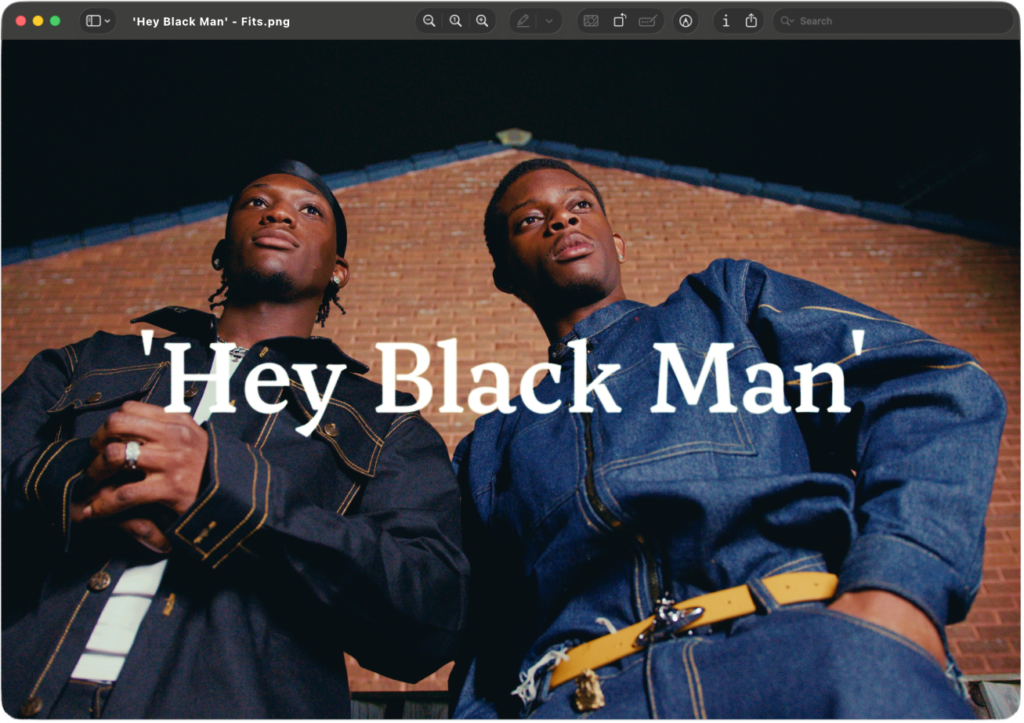The image size is (1024, 723).
Task: Expand the sidebar view options chevron
Action: pyautogui.click(x=107, y=21)
